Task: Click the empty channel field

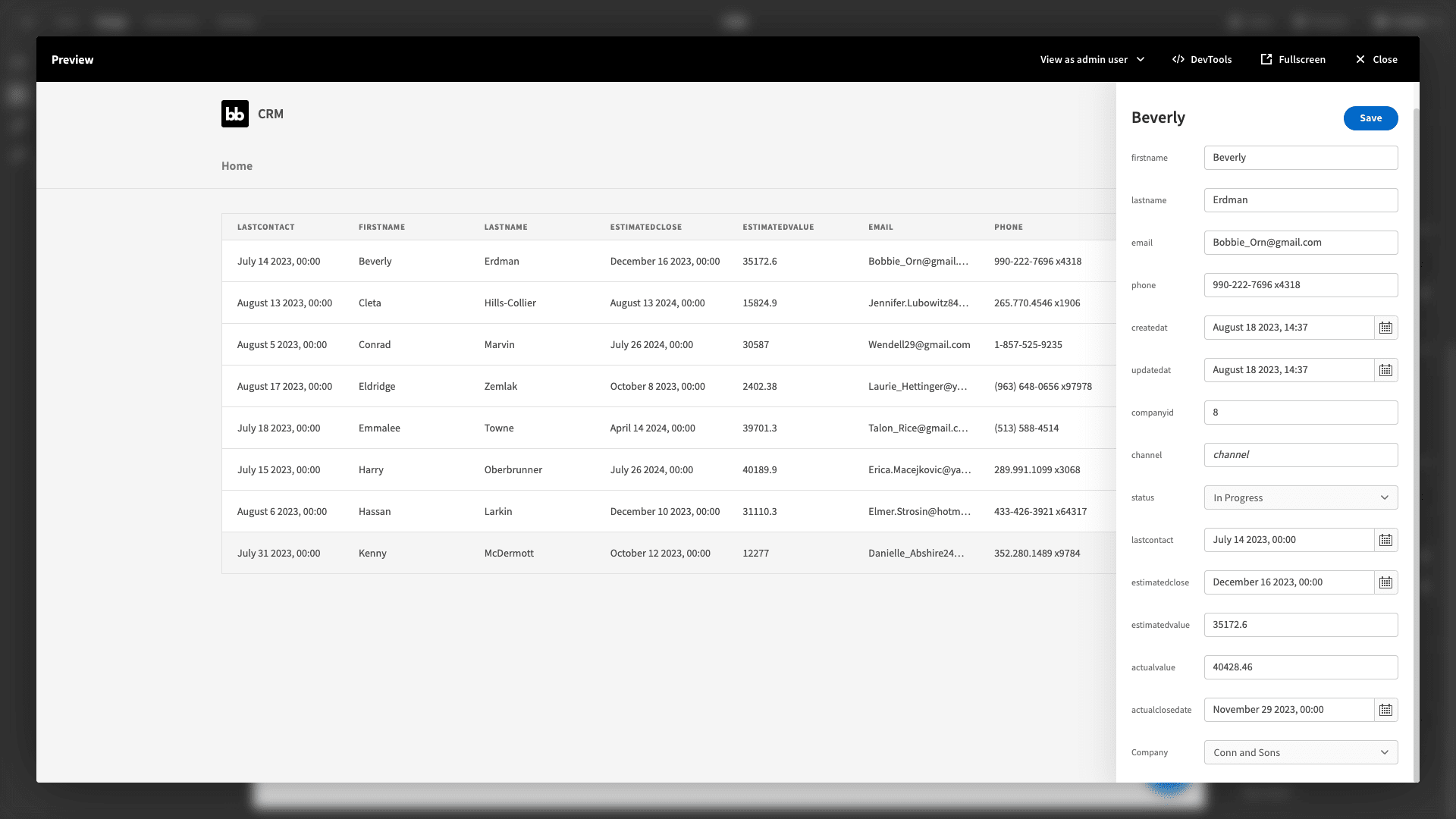Action: (1301, 455)
